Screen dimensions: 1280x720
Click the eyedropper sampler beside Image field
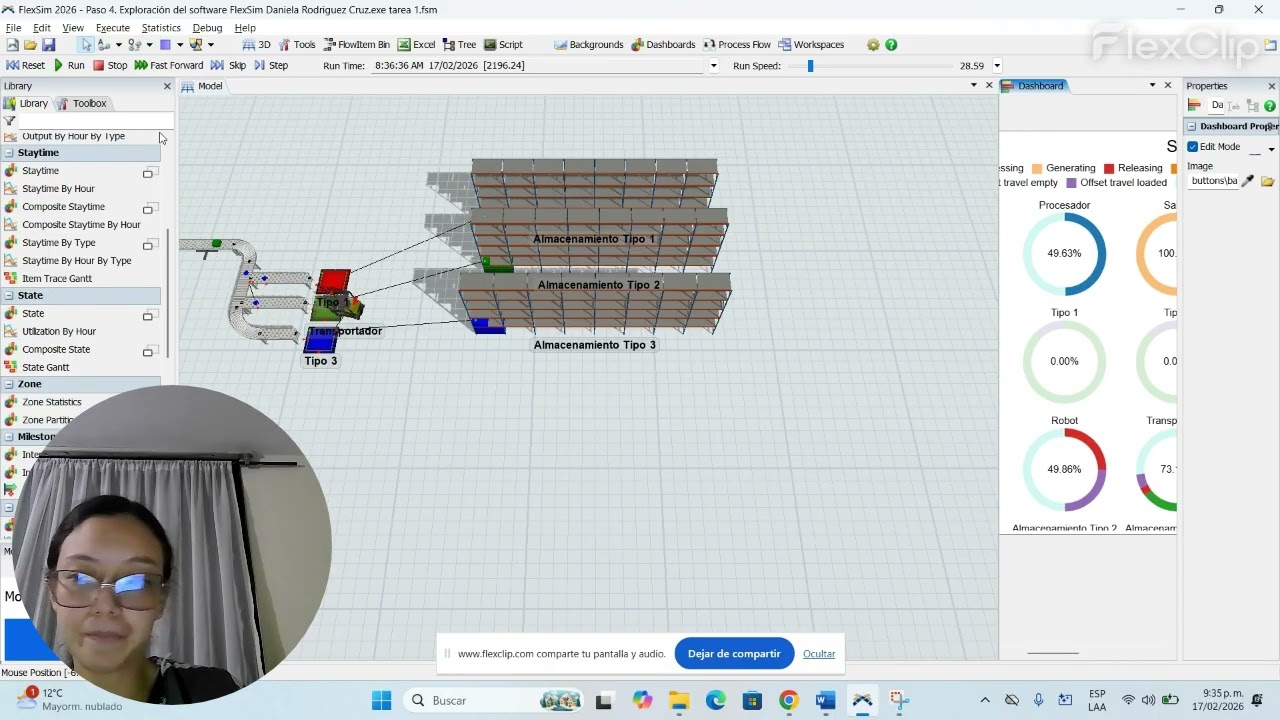pos(1248,181)
